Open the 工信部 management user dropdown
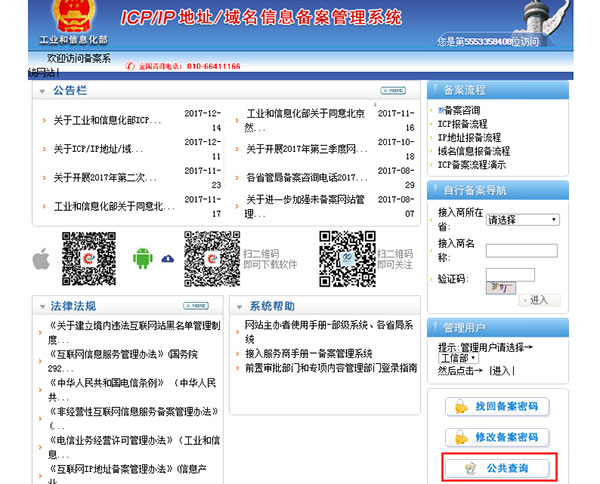Viewport: 600px width, 484px height. pos(458,359)
